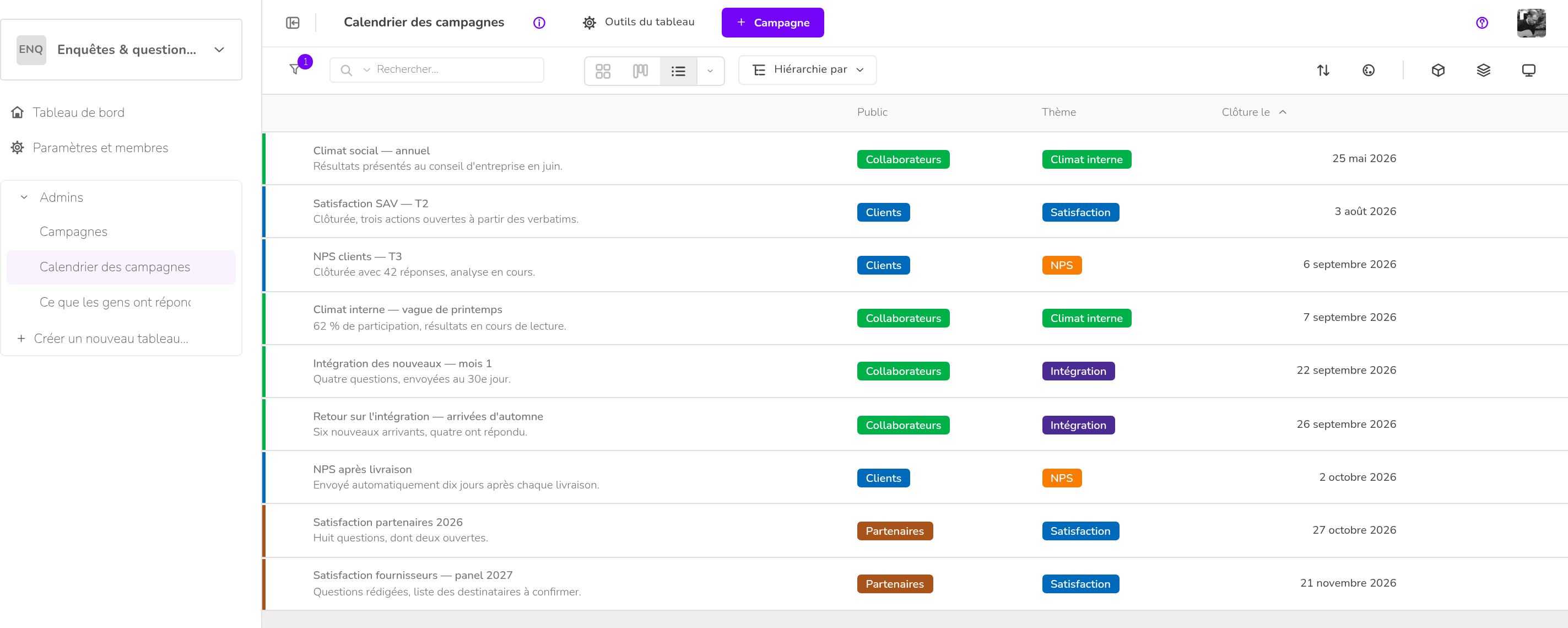
Task: Click Créer un nouveau tableau
Action: [111, 338]
